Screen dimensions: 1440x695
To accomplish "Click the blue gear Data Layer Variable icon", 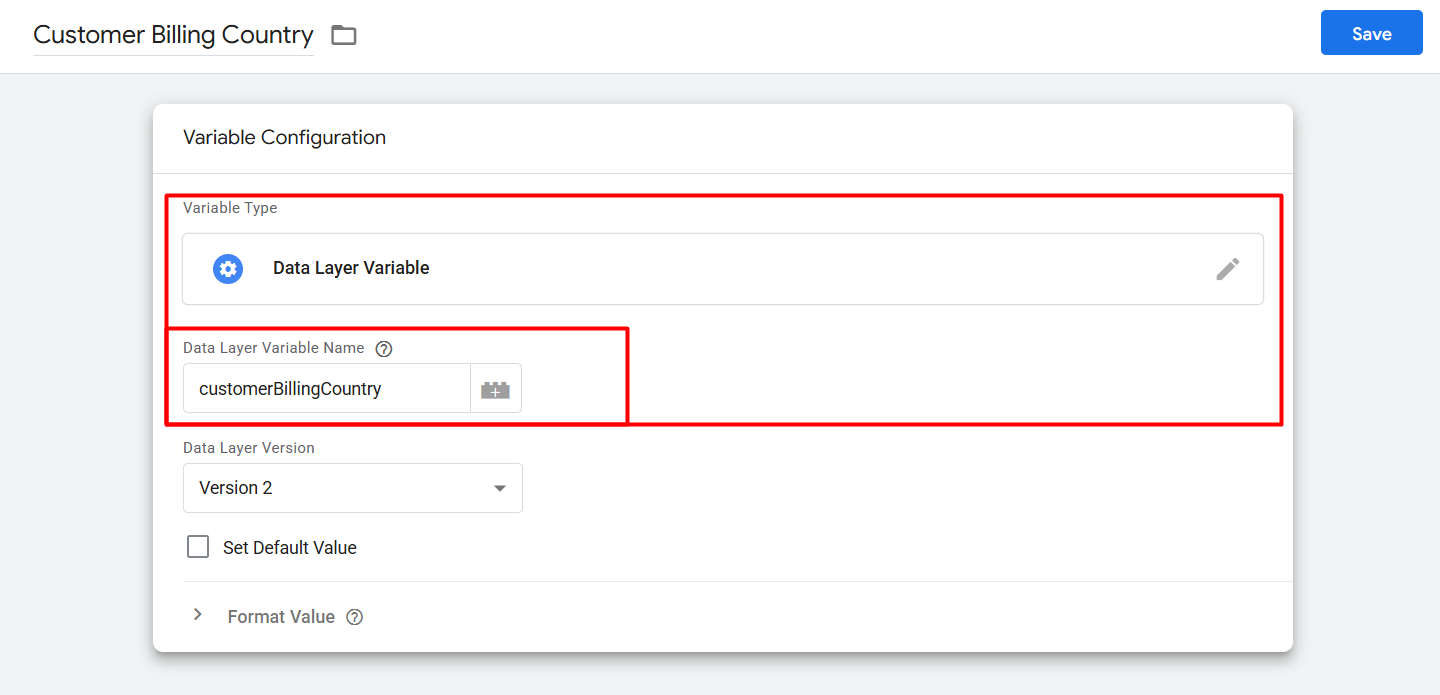I will 228,268.
